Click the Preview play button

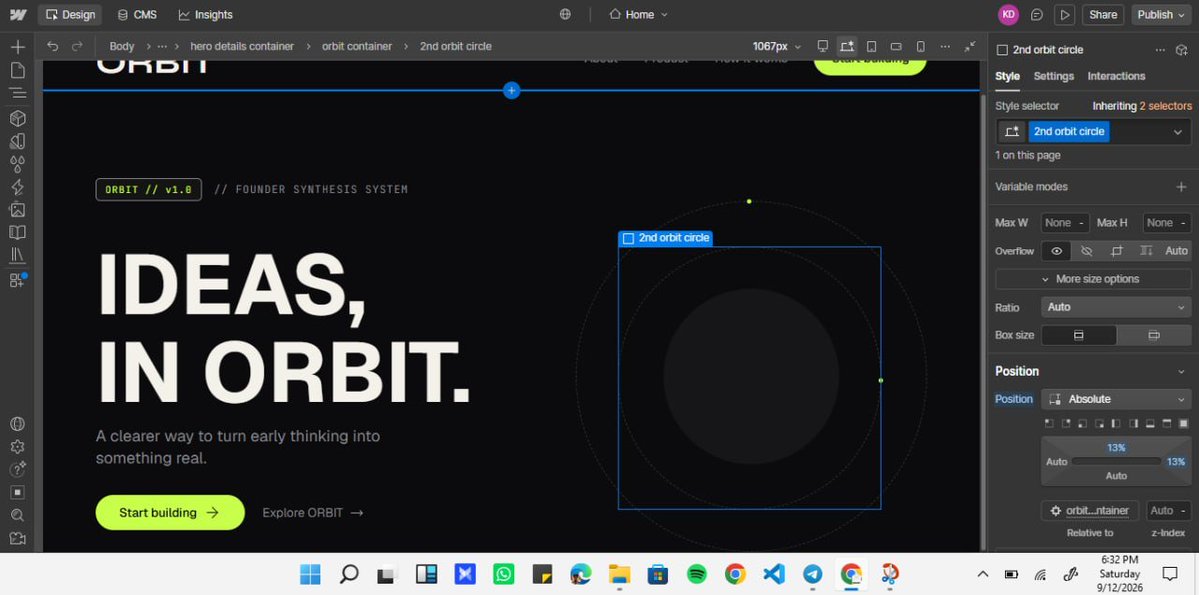pyautogui.click(x=1064, y=15)
